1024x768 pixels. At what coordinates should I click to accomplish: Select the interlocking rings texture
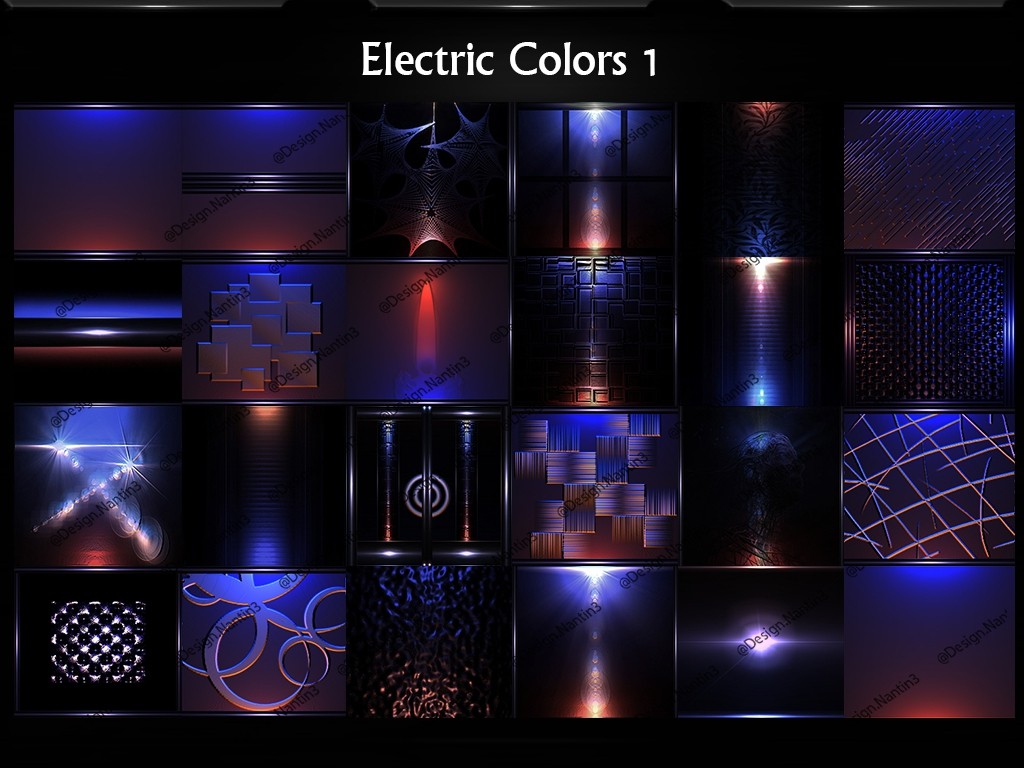pyautogui.click(x=264, y=641)
